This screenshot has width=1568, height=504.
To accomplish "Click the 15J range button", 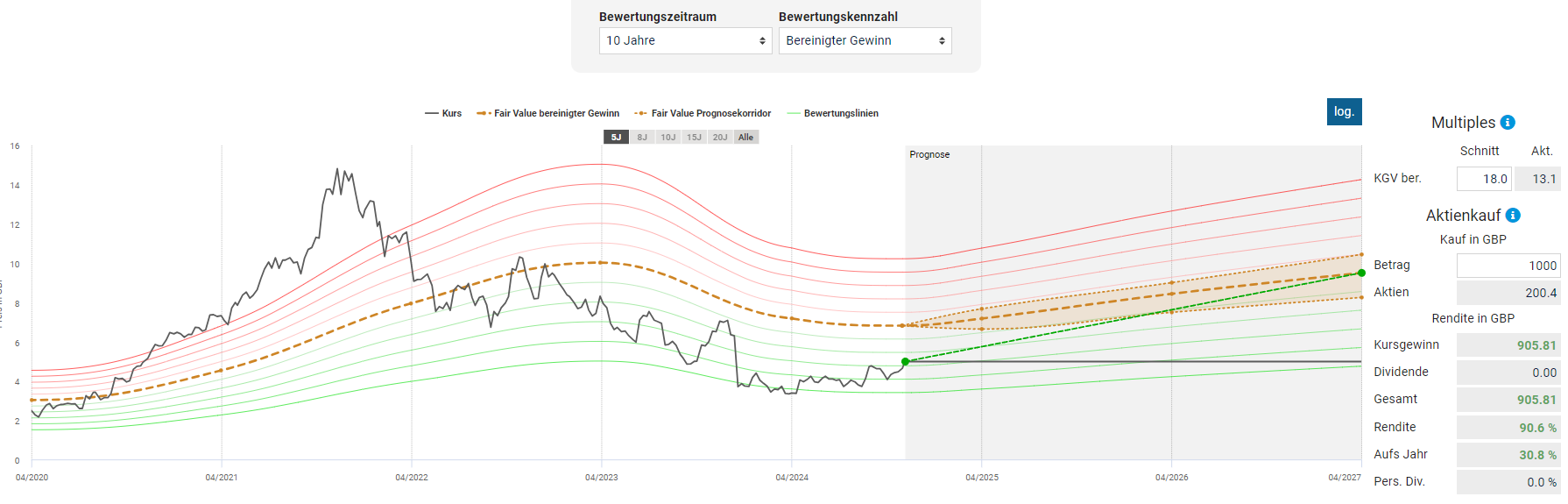I will [694, 138].
